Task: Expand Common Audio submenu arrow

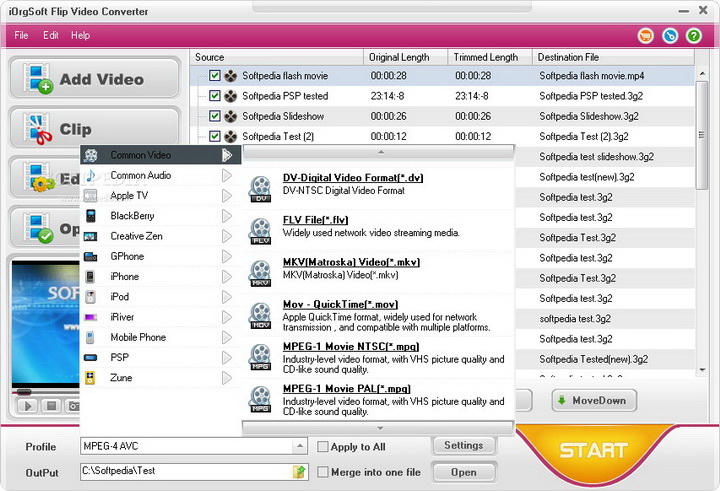Action: [x=226, y=175]
